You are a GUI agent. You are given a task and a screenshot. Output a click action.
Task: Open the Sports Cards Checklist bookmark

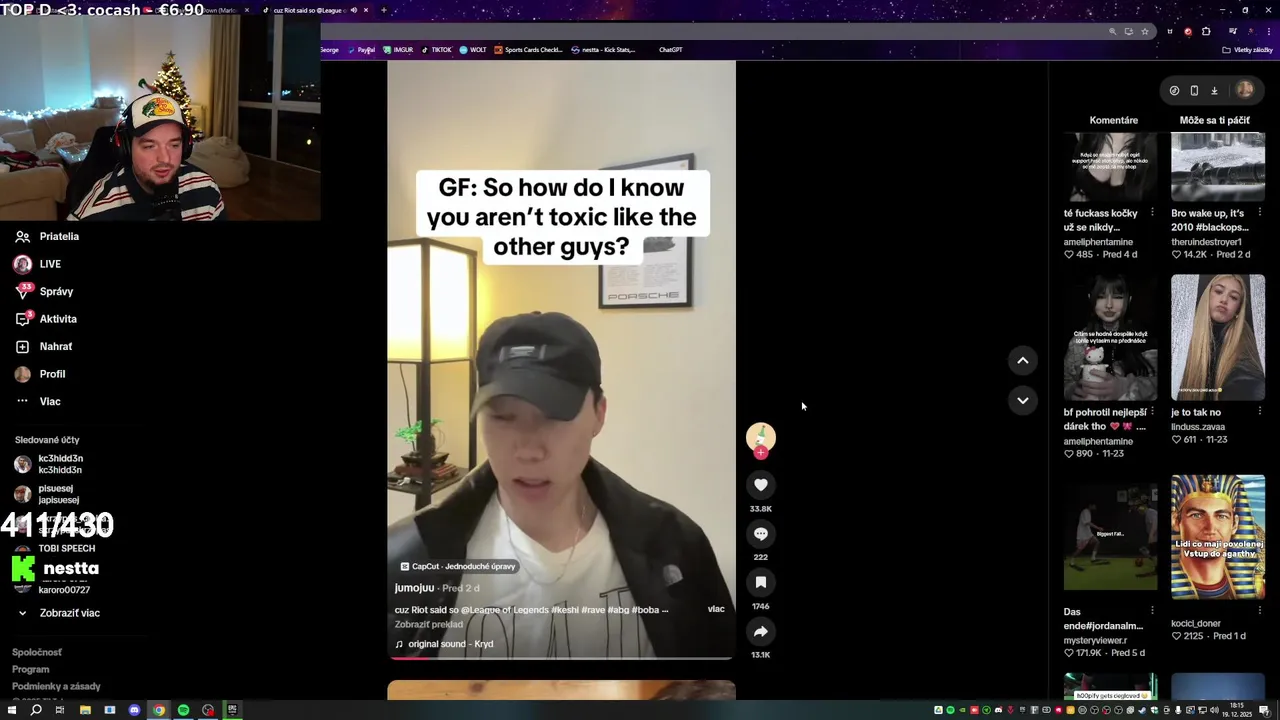coord(529,49)
